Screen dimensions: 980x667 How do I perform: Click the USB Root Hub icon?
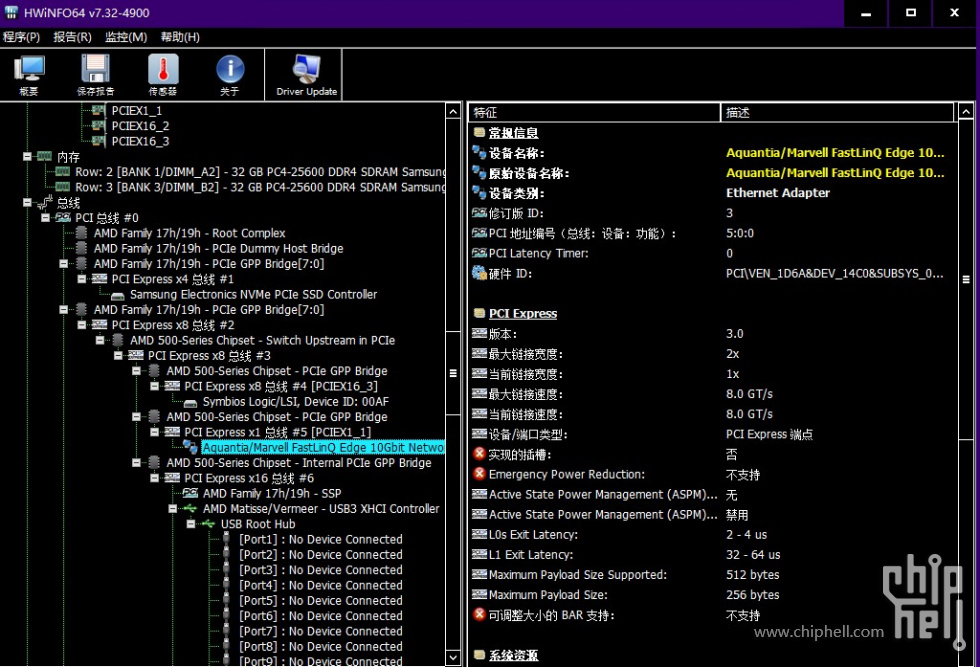tap(208, 524)
